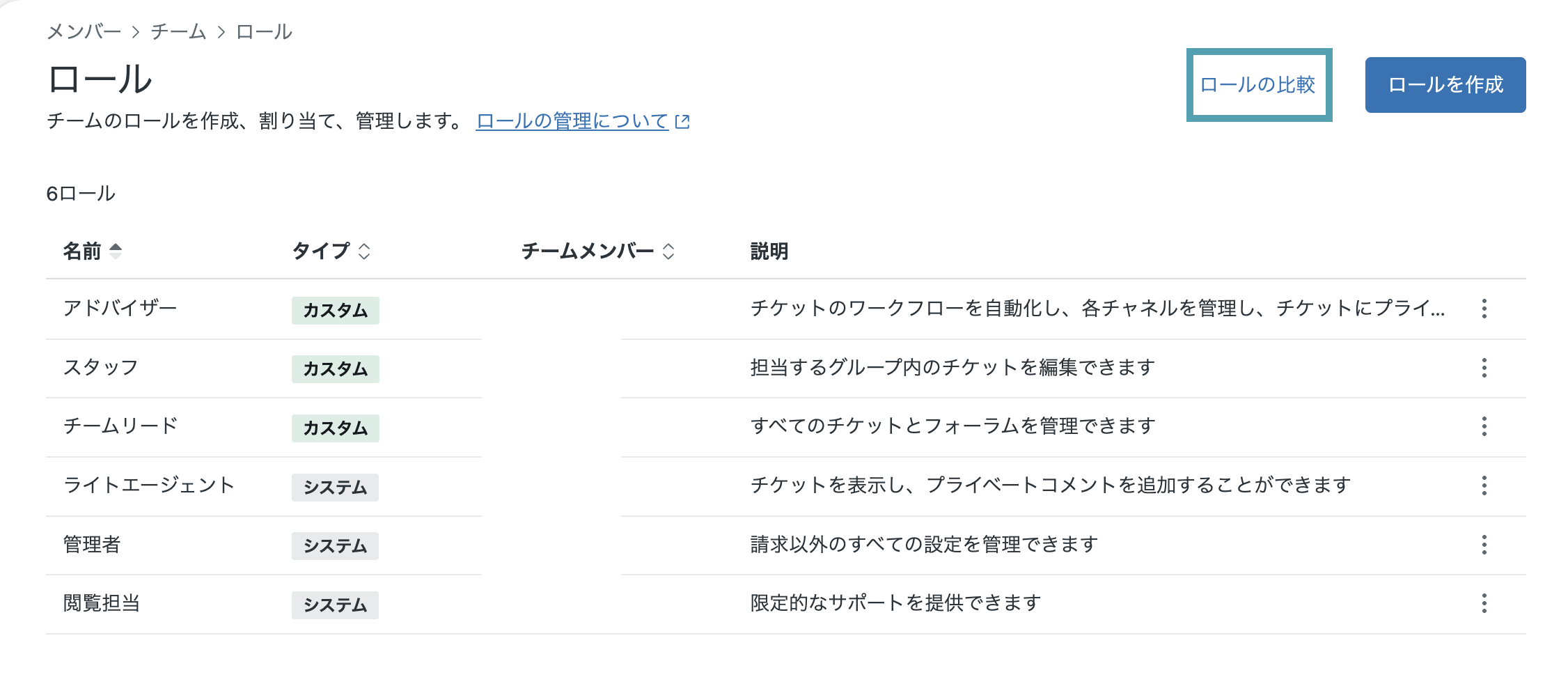This screenshot has height=684, width=1568.
Task: Open kebab menu for アドバイザー role
Action: [1484, 309]
